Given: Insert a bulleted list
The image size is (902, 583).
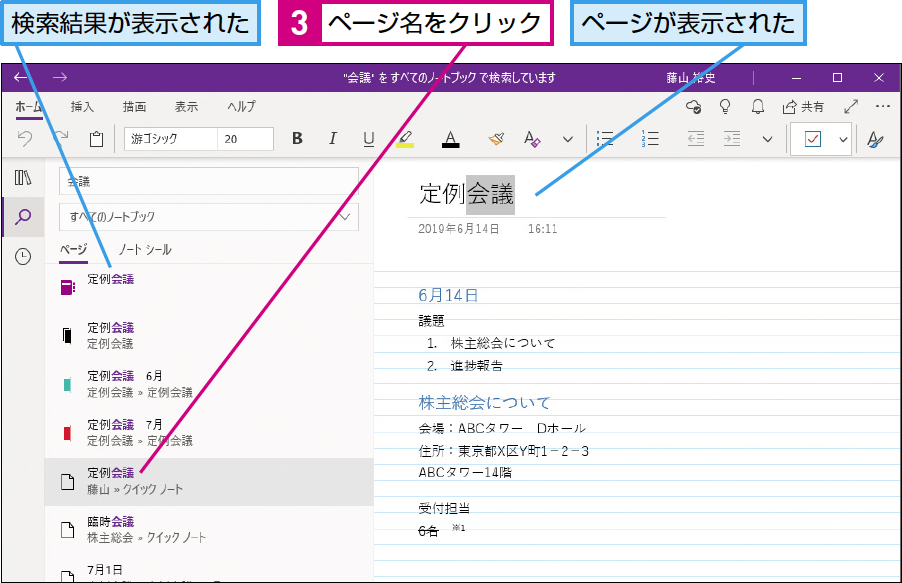Looking at the screenshot, I should click(x=605, y=139).
